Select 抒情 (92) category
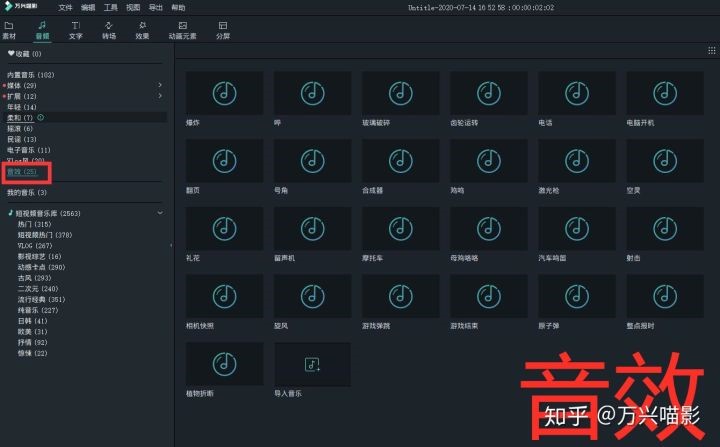The image size is (720, 447). click(x=33, y=342)
